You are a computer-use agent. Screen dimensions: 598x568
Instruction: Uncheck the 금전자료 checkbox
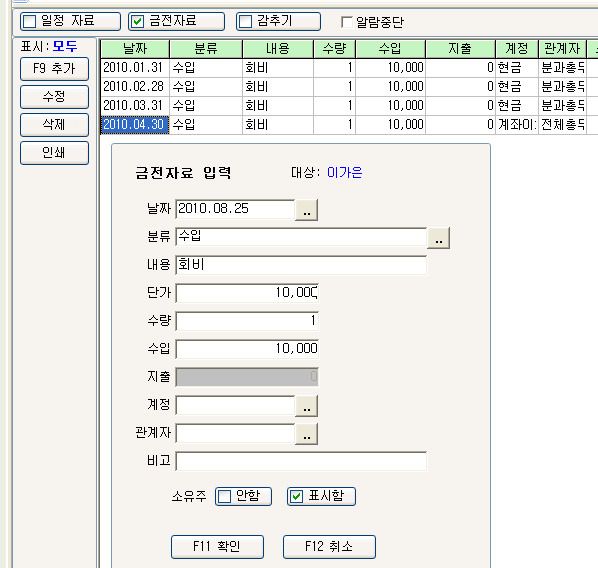tap(176, 21)
